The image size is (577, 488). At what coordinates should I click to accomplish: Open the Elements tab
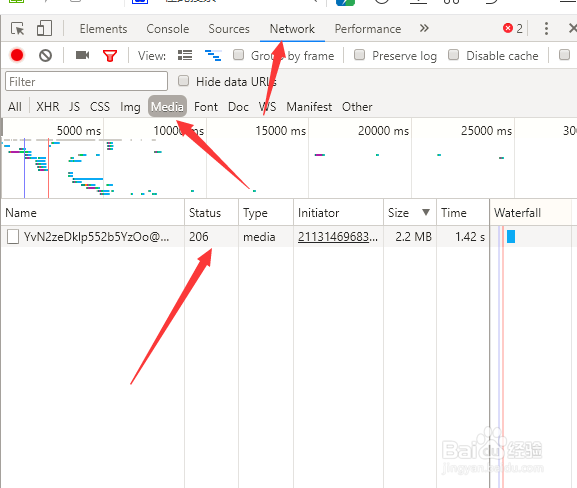103,29
